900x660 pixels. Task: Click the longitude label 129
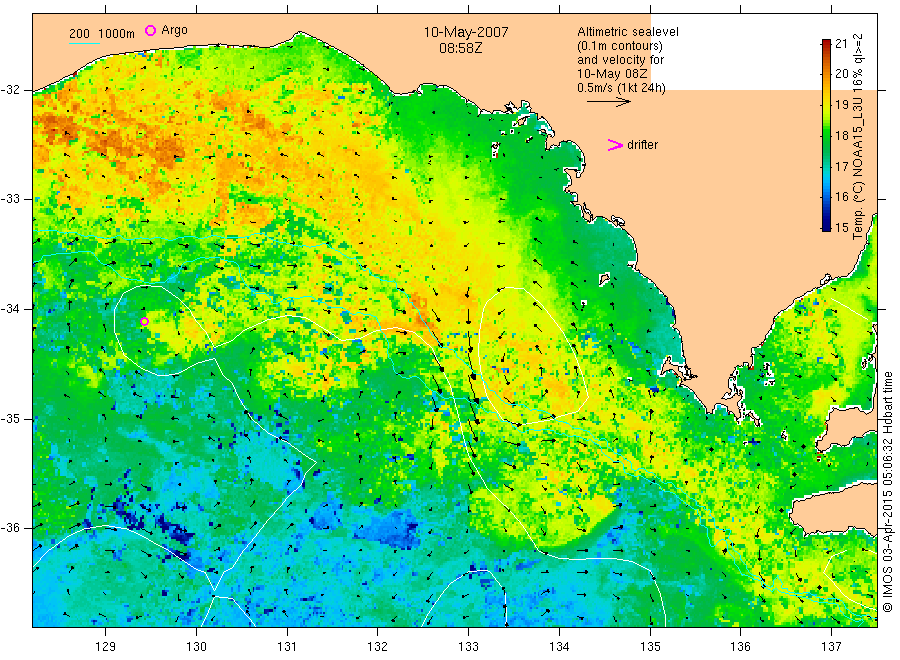tap(106, 647)
